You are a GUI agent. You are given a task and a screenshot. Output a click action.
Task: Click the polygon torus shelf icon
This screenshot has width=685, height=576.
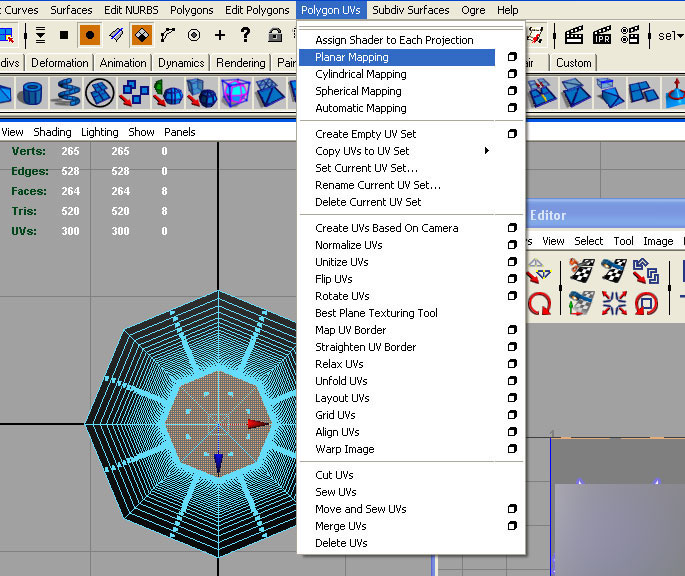pyautogui.click(x=32, y=93)
